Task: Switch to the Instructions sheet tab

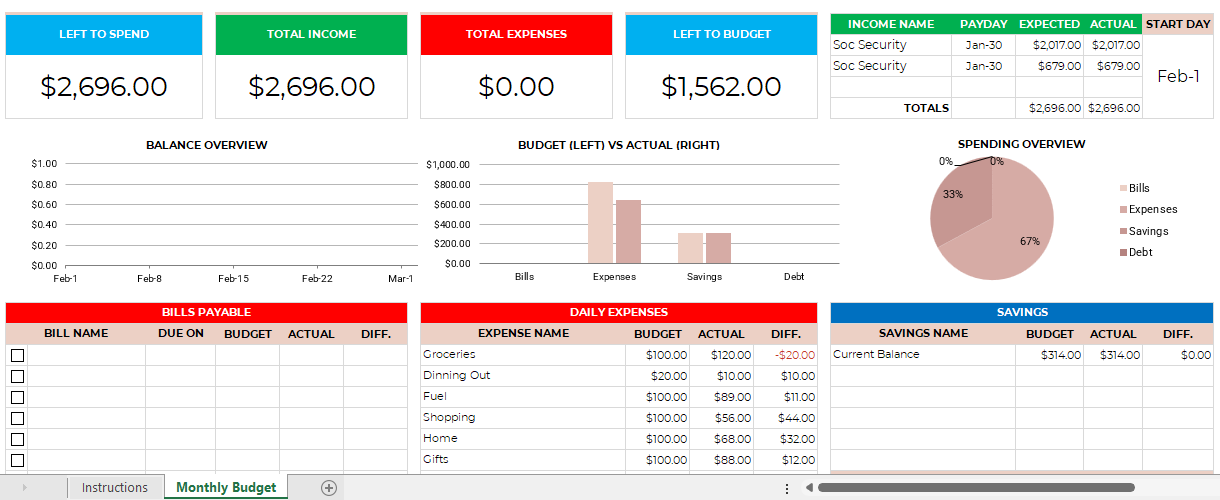Action: click(115, 488)
